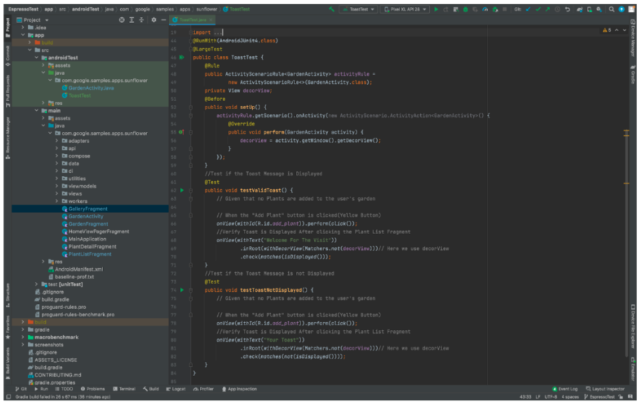The height and width of the screenshot is (405, 640).
Task: Click the Git update project blue arrow
Action: (x=529, y=9)
